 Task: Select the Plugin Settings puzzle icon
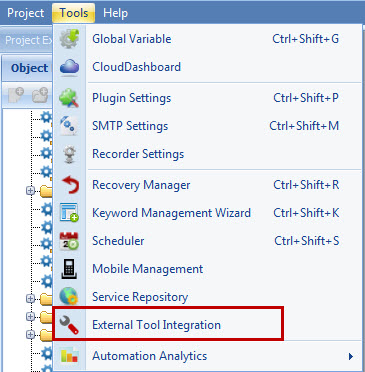tap(69, 98)
